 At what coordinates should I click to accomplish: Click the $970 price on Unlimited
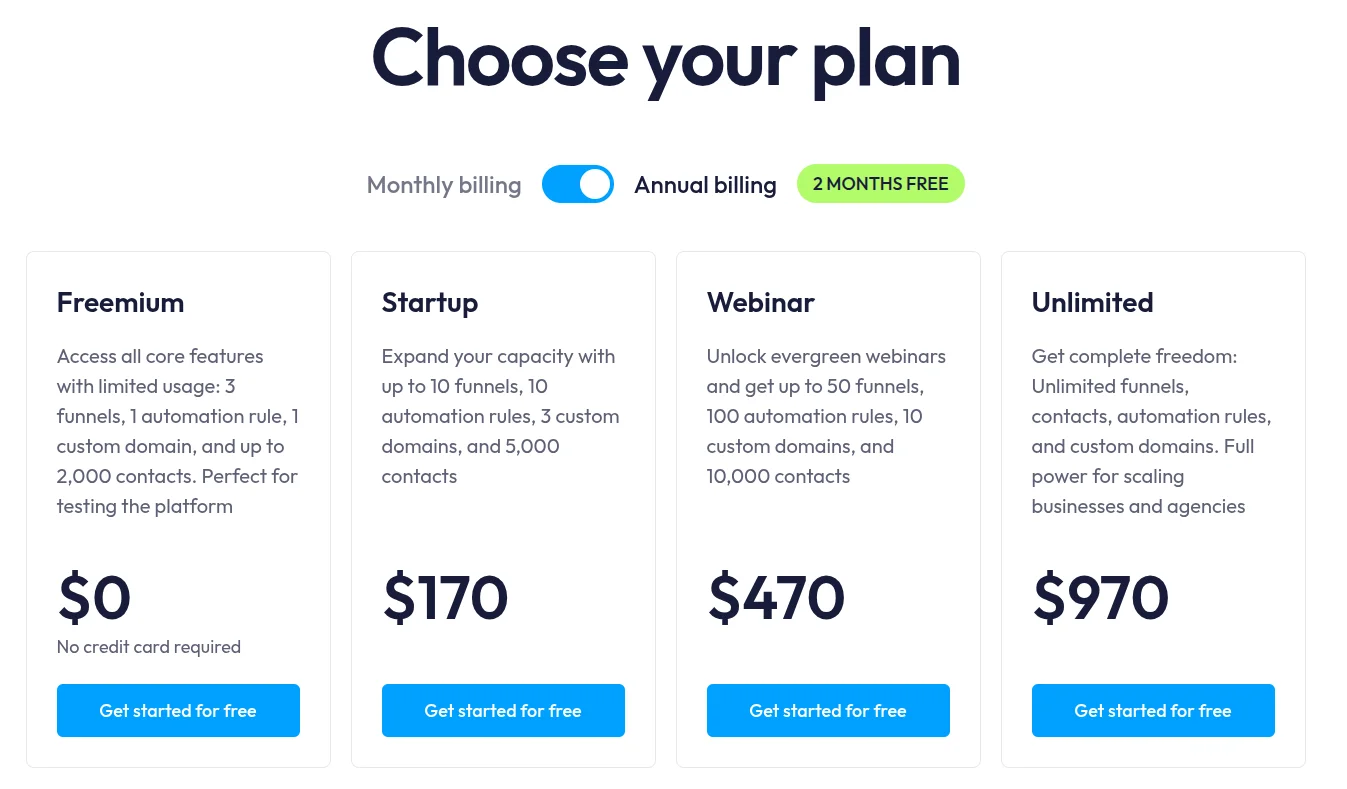[x=1100, y=597]
